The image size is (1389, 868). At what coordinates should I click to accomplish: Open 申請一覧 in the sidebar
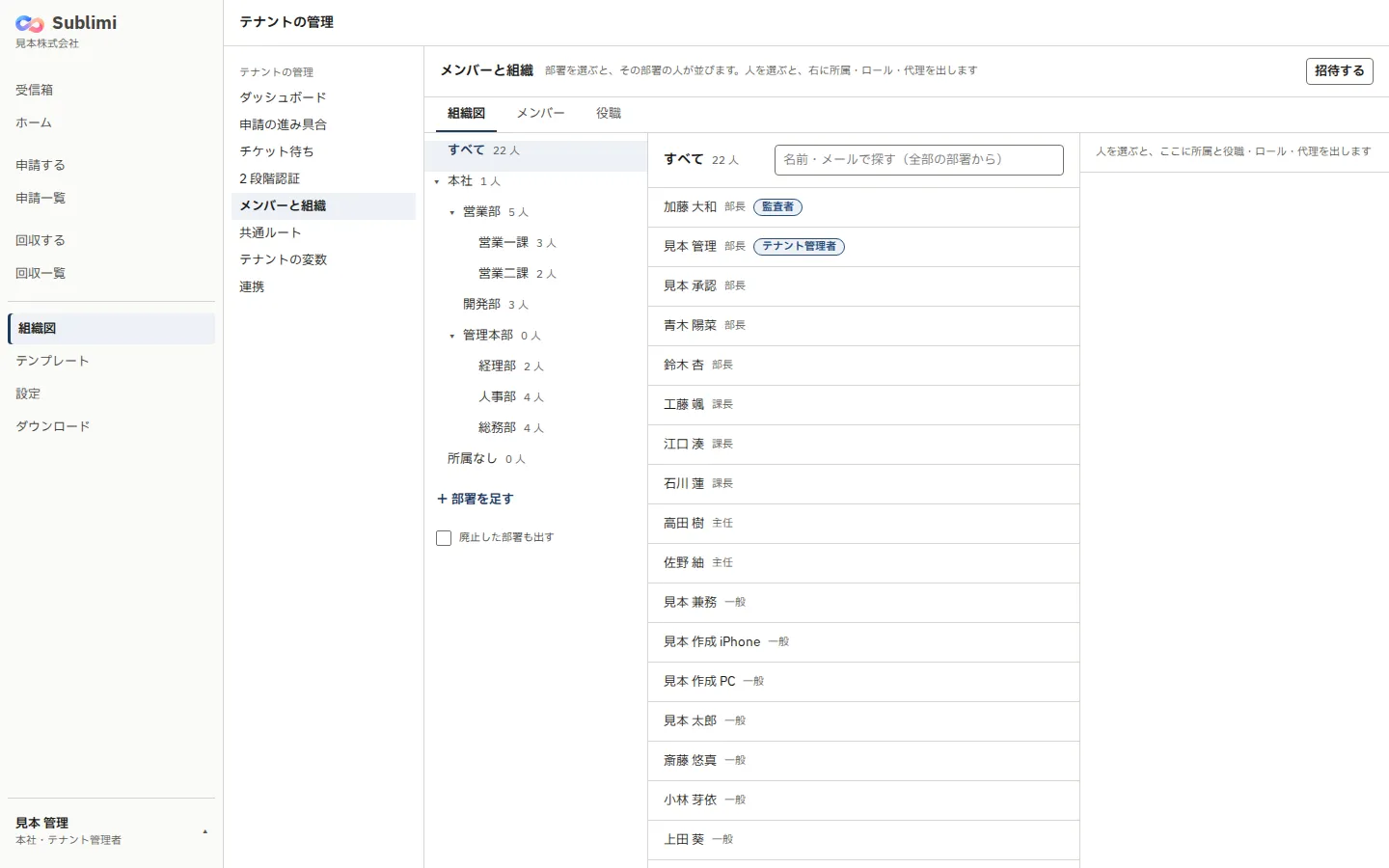coord(111,198)
